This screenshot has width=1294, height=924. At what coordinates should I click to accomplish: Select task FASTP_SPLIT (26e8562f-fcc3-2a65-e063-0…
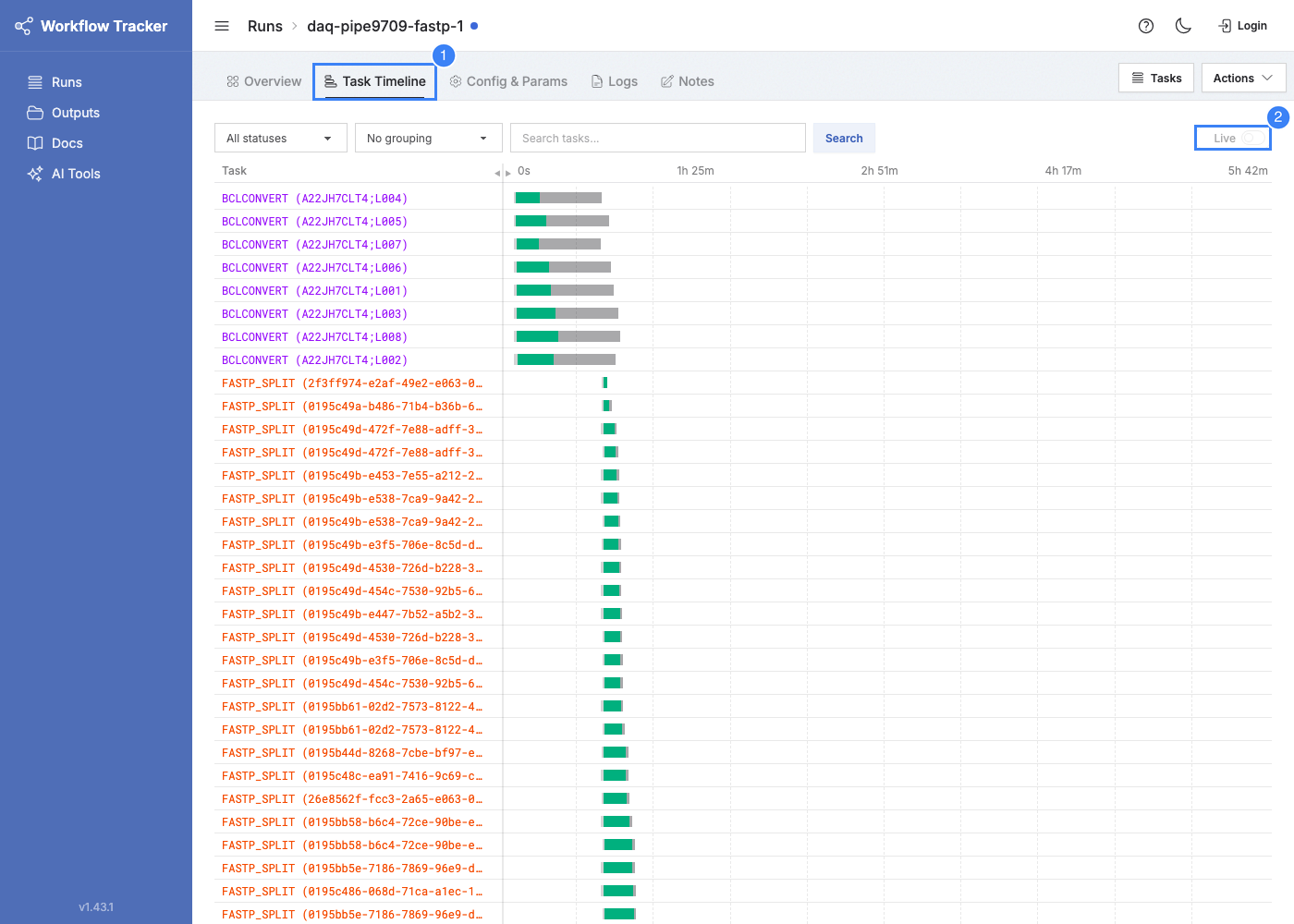352,799
